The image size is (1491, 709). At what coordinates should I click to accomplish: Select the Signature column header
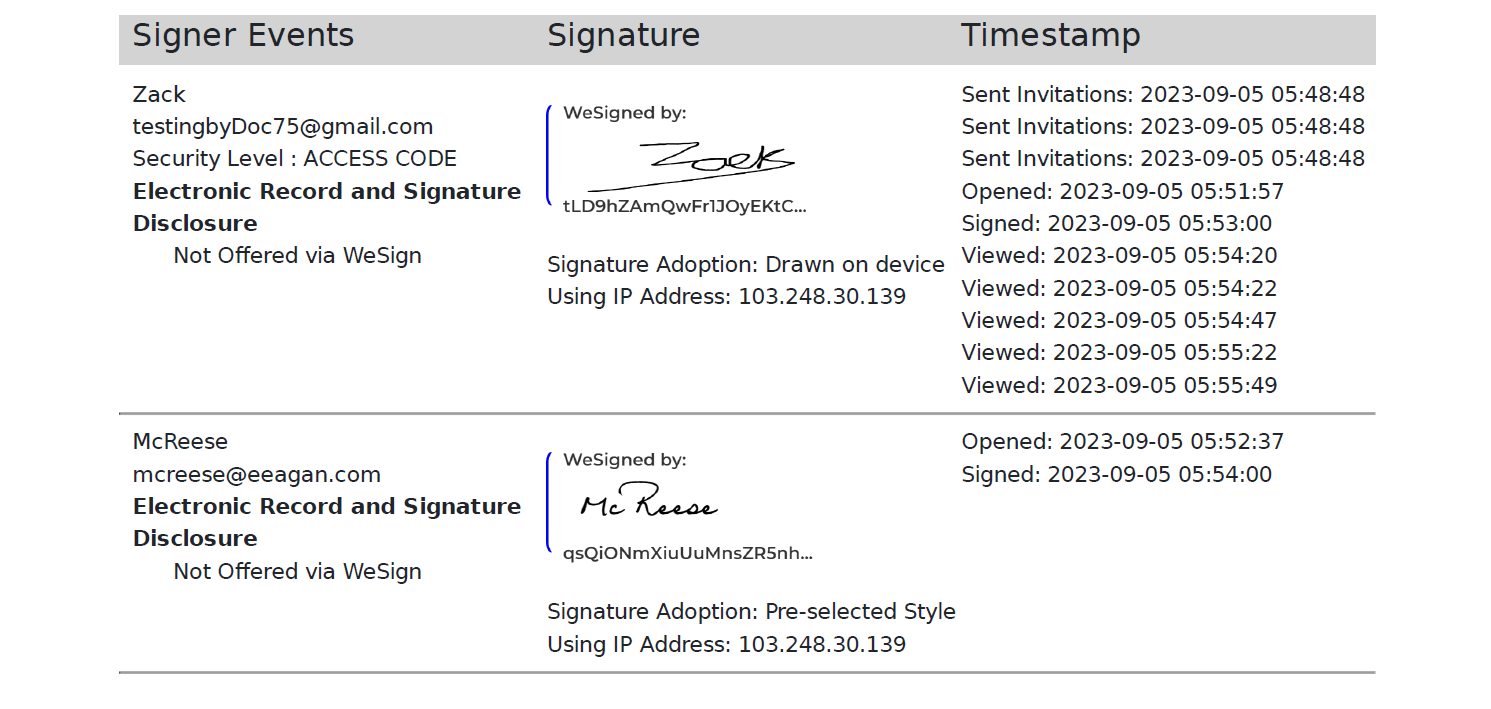point(623,36)
